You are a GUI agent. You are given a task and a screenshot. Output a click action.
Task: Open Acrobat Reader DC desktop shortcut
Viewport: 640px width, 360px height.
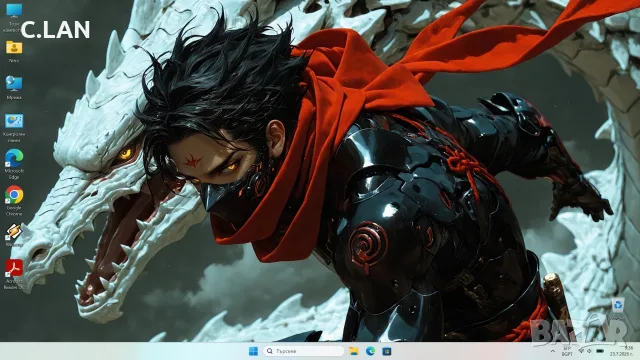point(14,274)
